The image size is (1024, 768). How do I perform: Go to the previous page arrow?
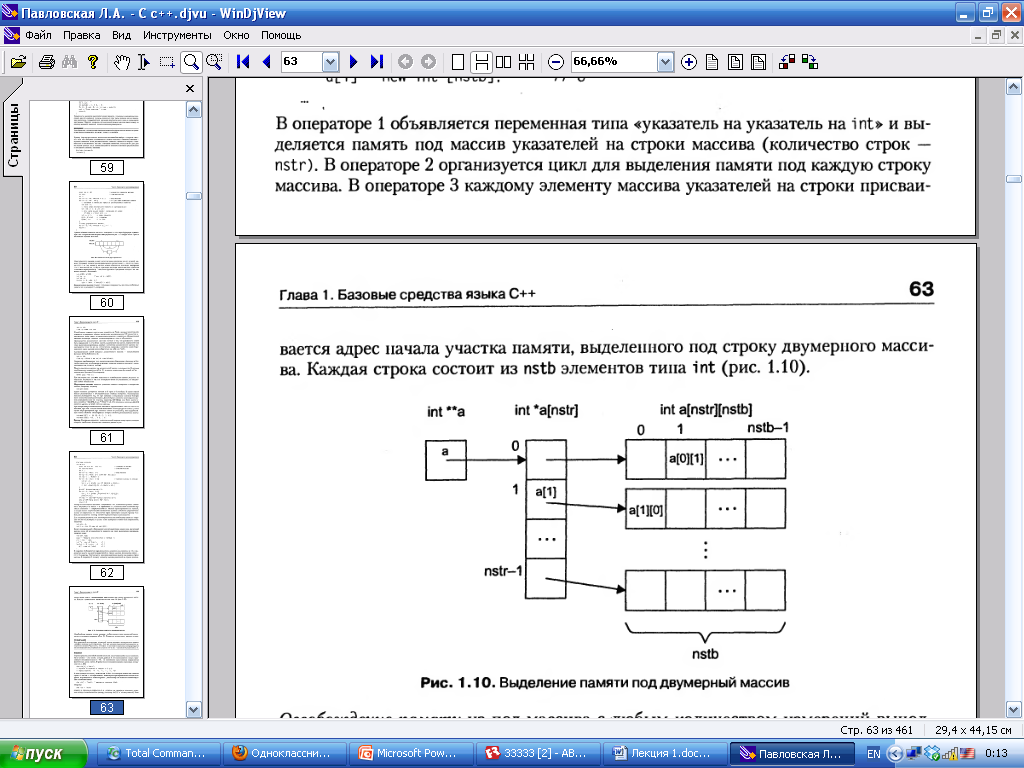(x=266, y=62)
